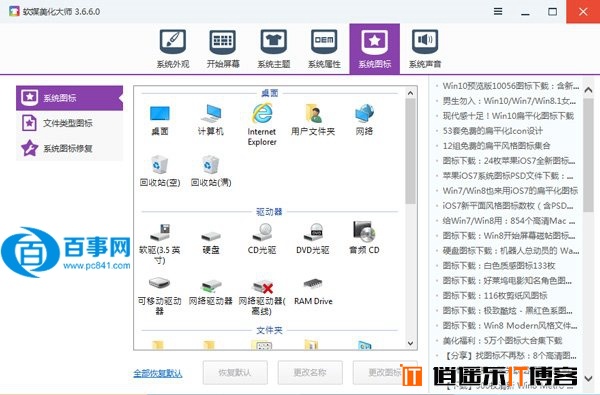The image size is (600, 395).
Task: Open 图标下载：24枚苹果iOS7全新图标 article
Action: click(x=509, y=161)
